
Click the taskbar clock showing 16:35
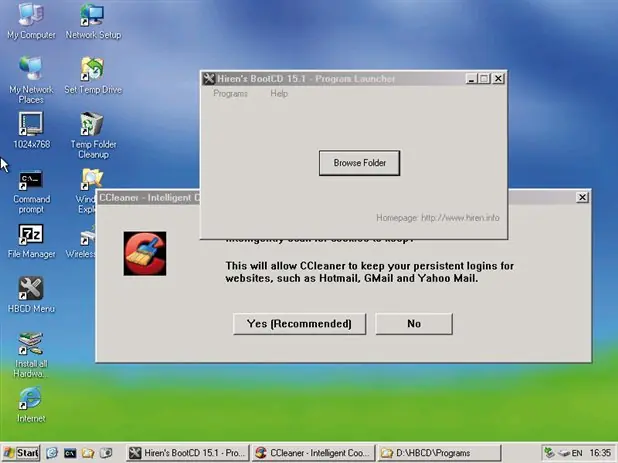pos(600,453)
